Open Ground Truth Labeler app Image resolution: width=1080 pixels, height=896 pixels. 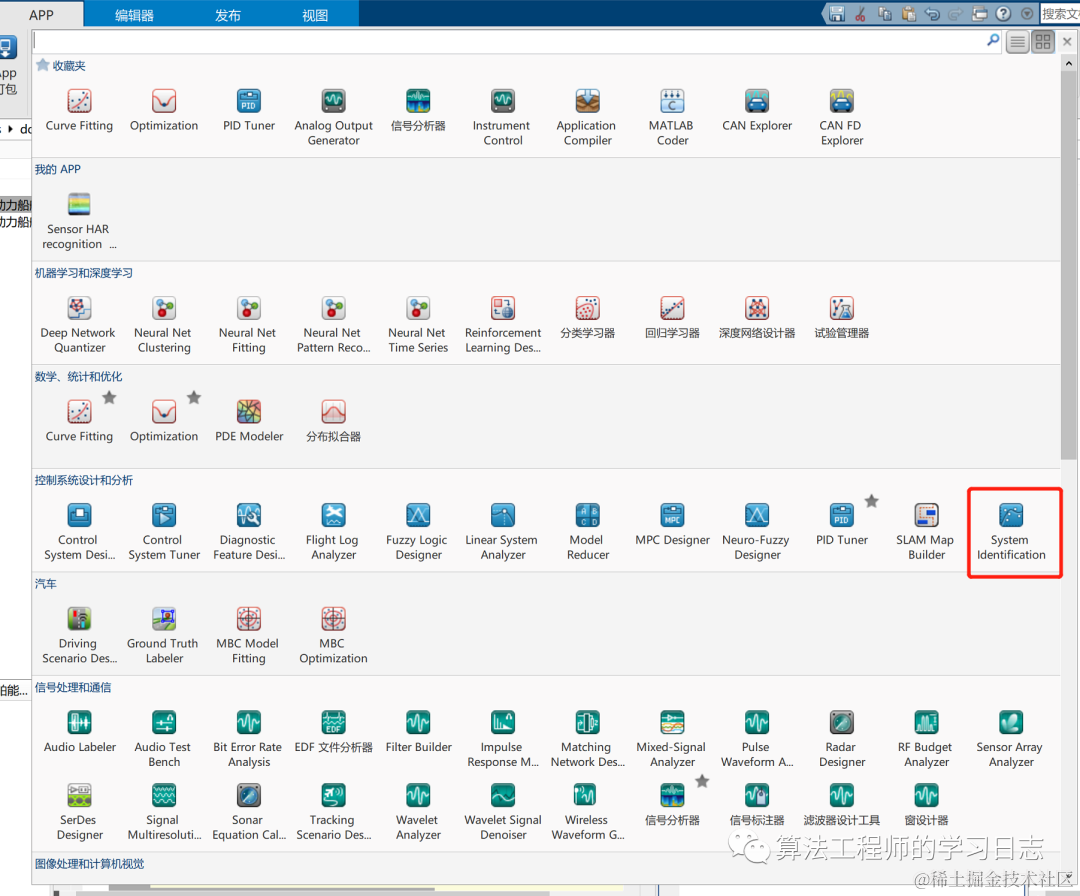[x=164, y=635]
